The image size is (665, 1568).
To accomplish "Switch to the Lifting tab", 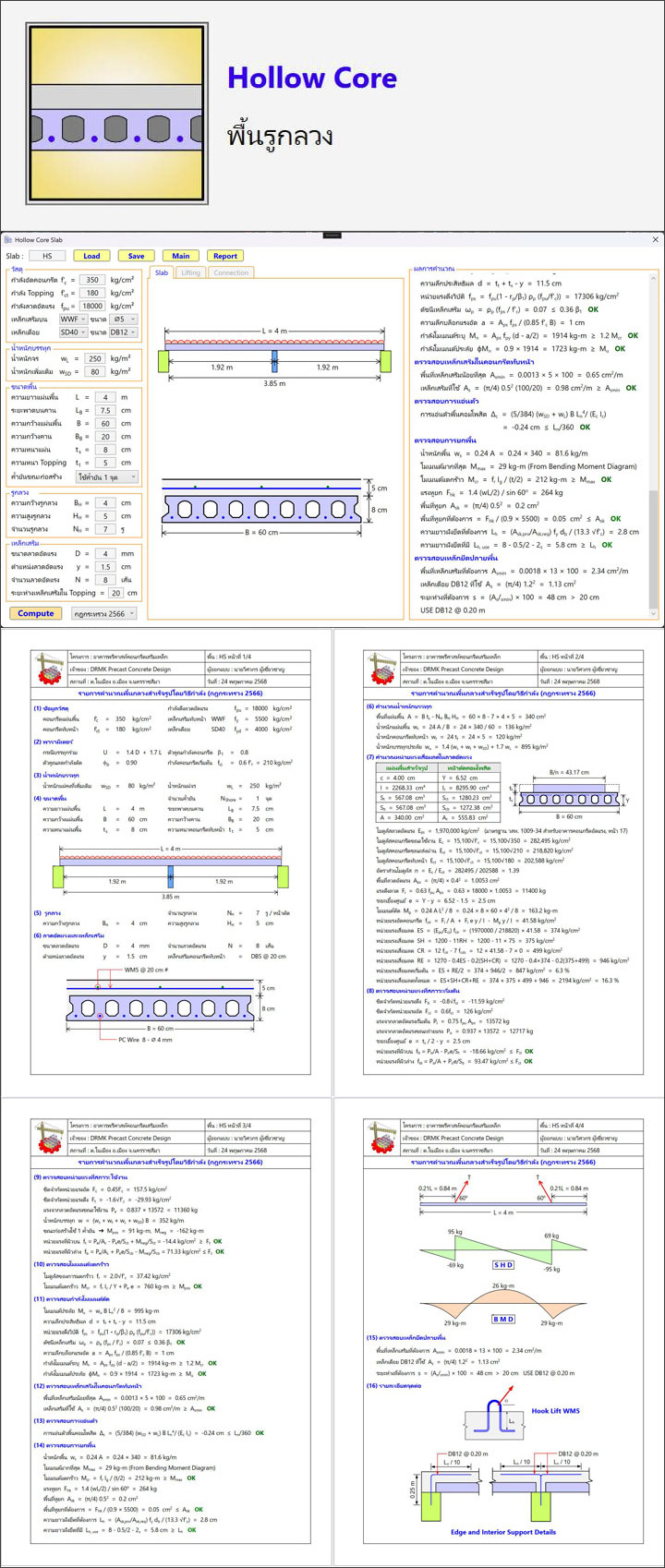I will pos(190,272).
